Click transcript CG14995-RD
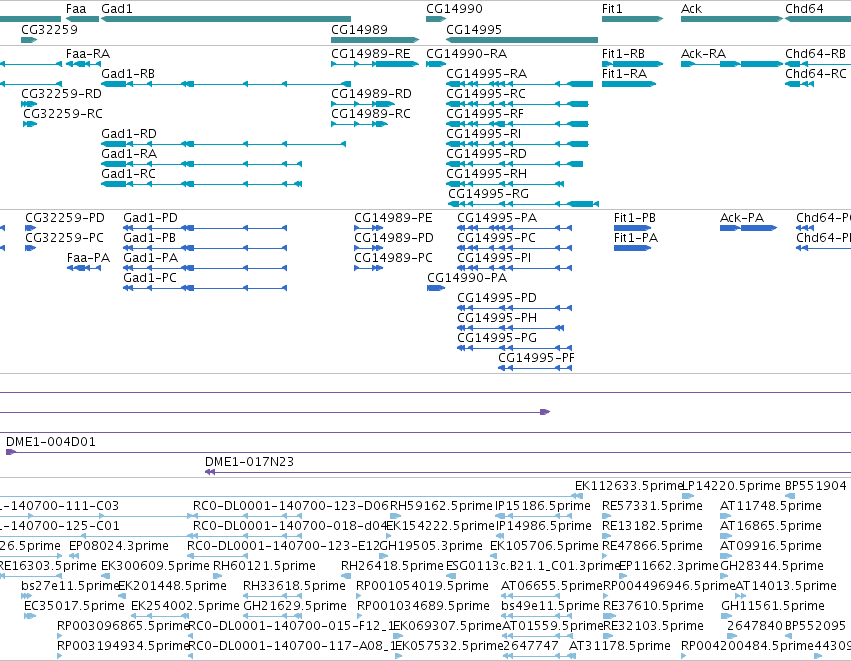This screenshot has height=661, width=851. click(x=487, y=154)
